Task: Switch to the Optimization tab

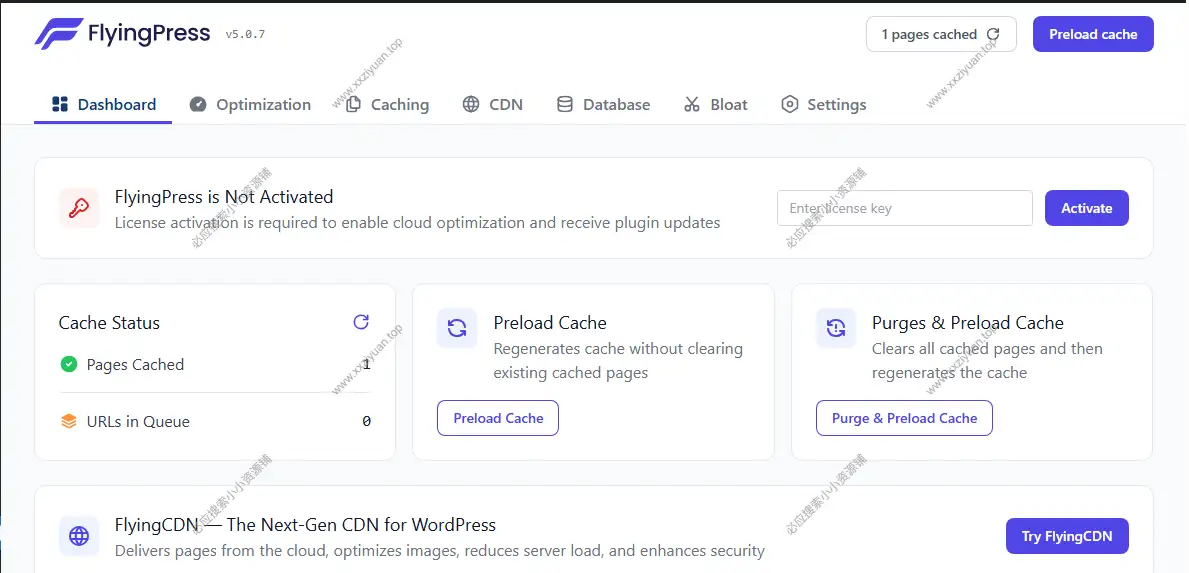Action: click(250, 105)
